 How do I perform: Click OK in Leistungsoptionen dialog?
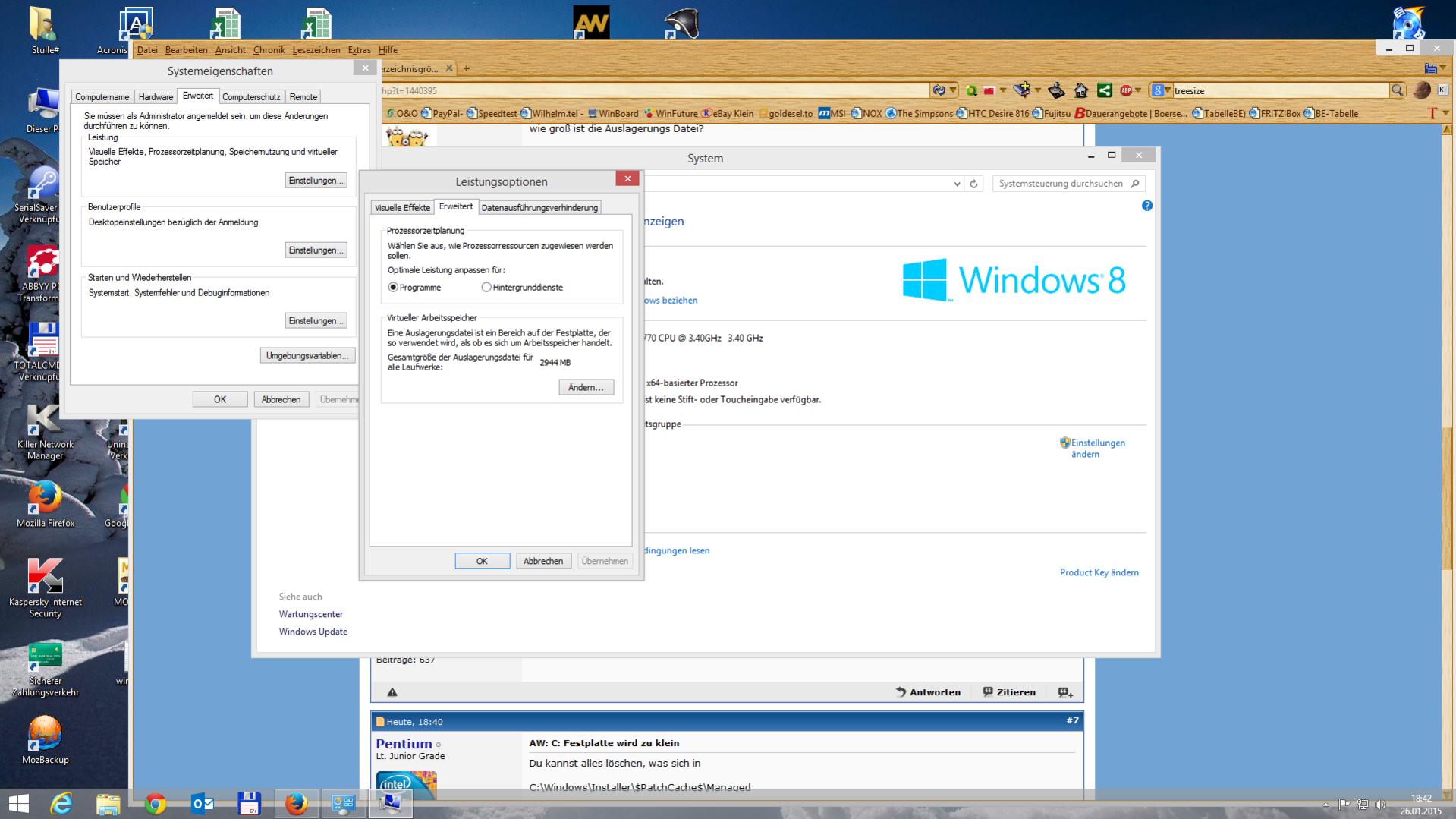(x=482, y=561)
